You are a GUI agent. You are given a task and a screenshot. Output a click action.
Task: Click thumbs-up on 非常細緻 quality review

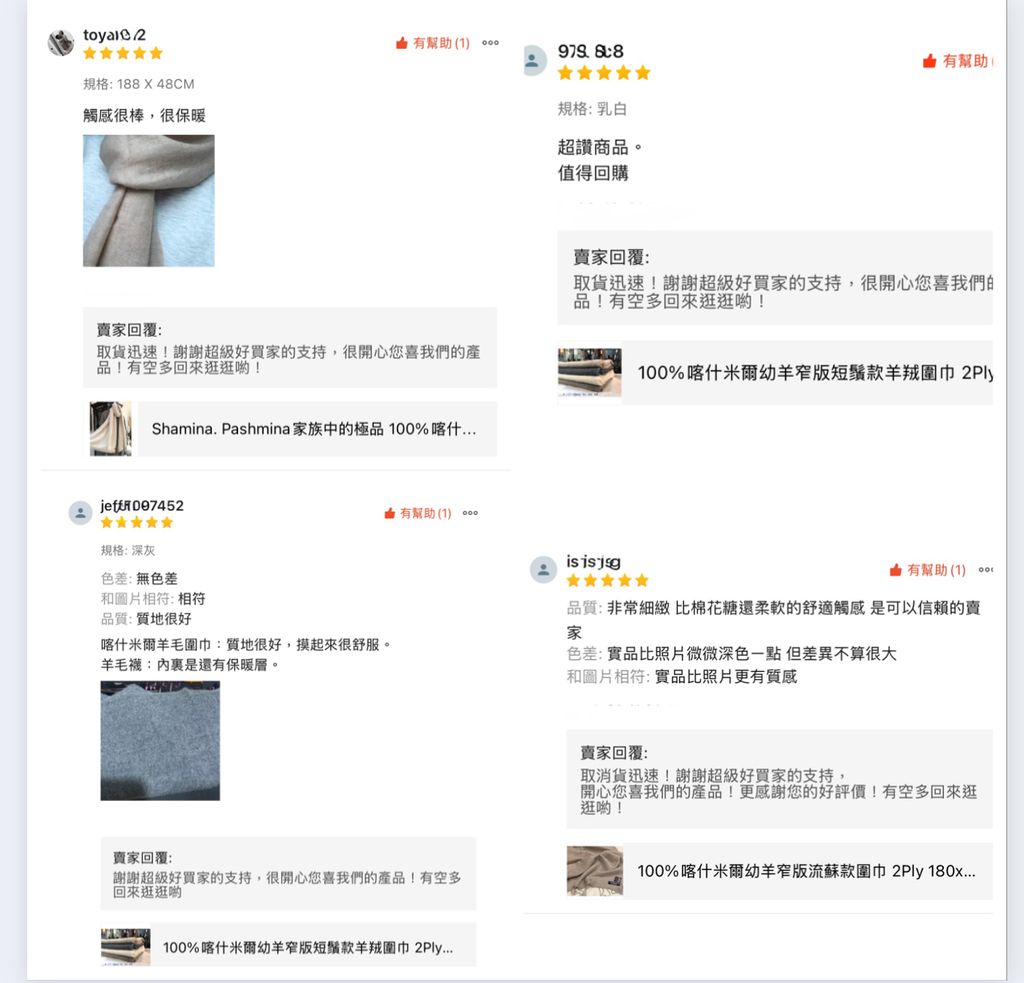tap(896, 570)
